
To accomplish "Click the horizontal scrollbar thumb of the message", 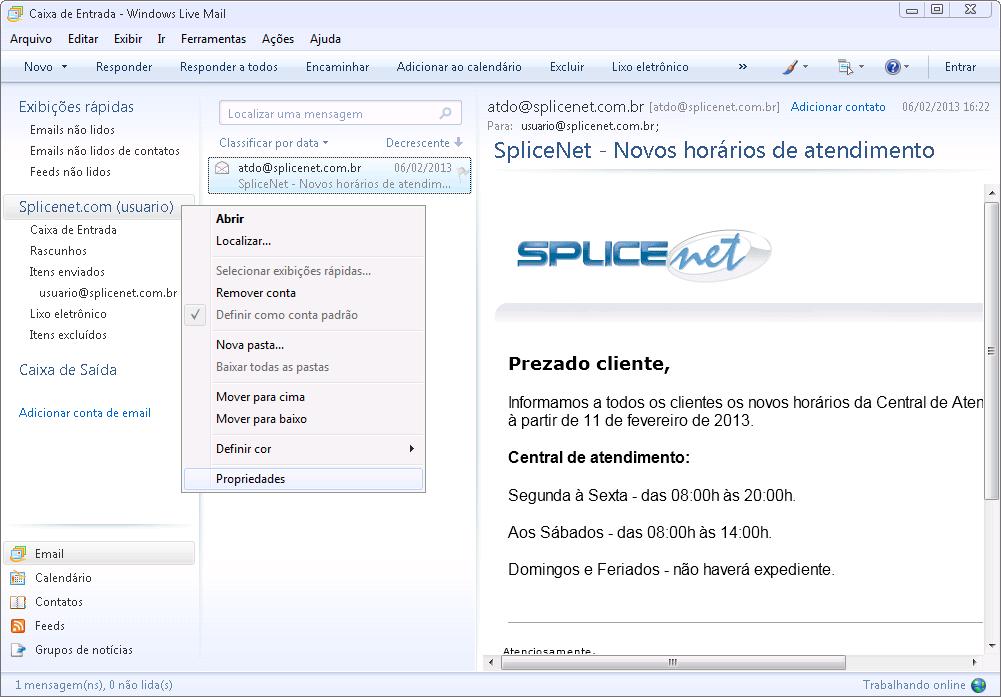I will [673, 663].
